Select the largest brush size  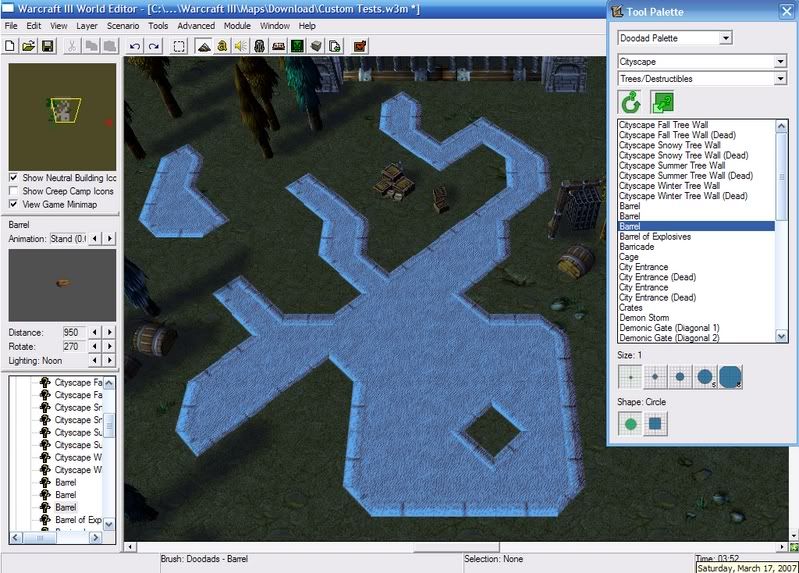(730, 377)
